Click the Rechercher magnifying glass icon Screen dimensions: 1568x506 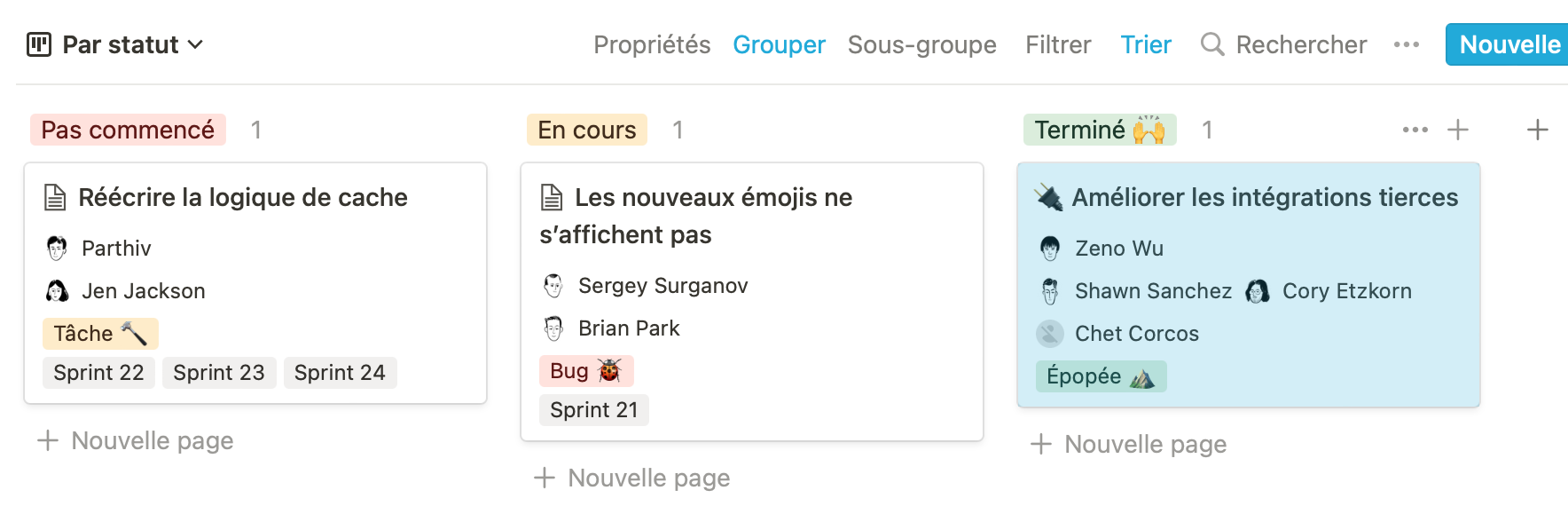pos(1212,44)
